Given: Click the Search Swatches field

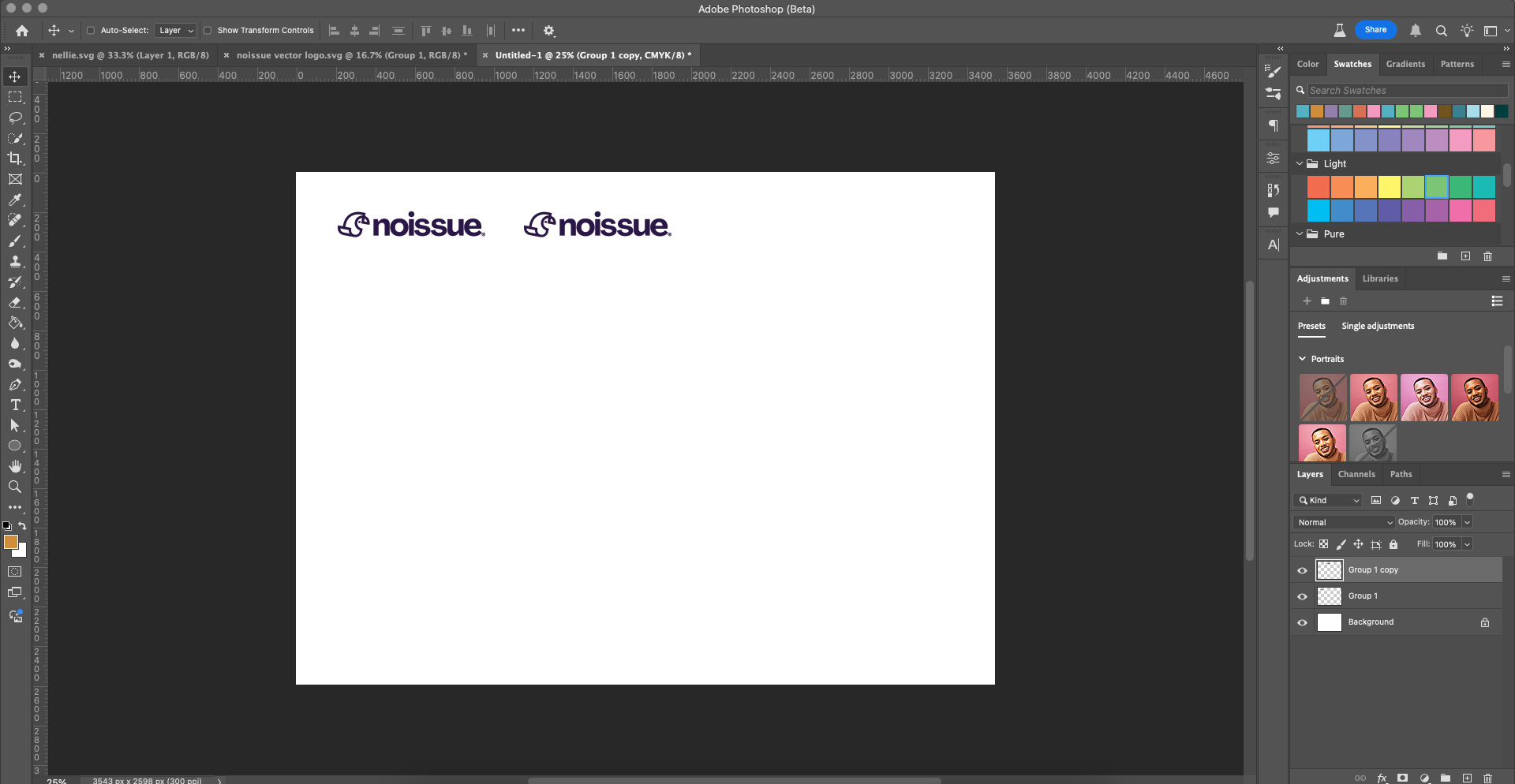Looking at the screenshot, I should 1407,91.
